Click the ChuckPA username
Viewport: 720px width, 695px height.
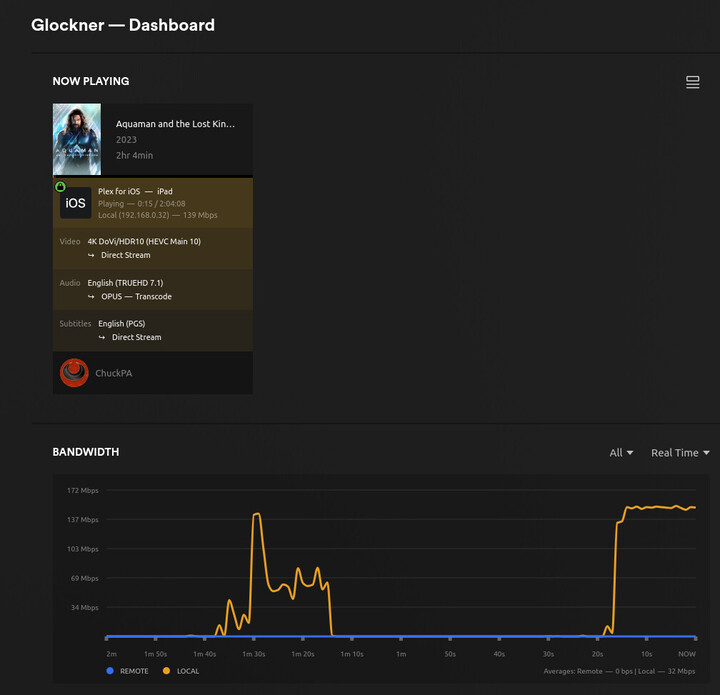[x=113, y=373]
